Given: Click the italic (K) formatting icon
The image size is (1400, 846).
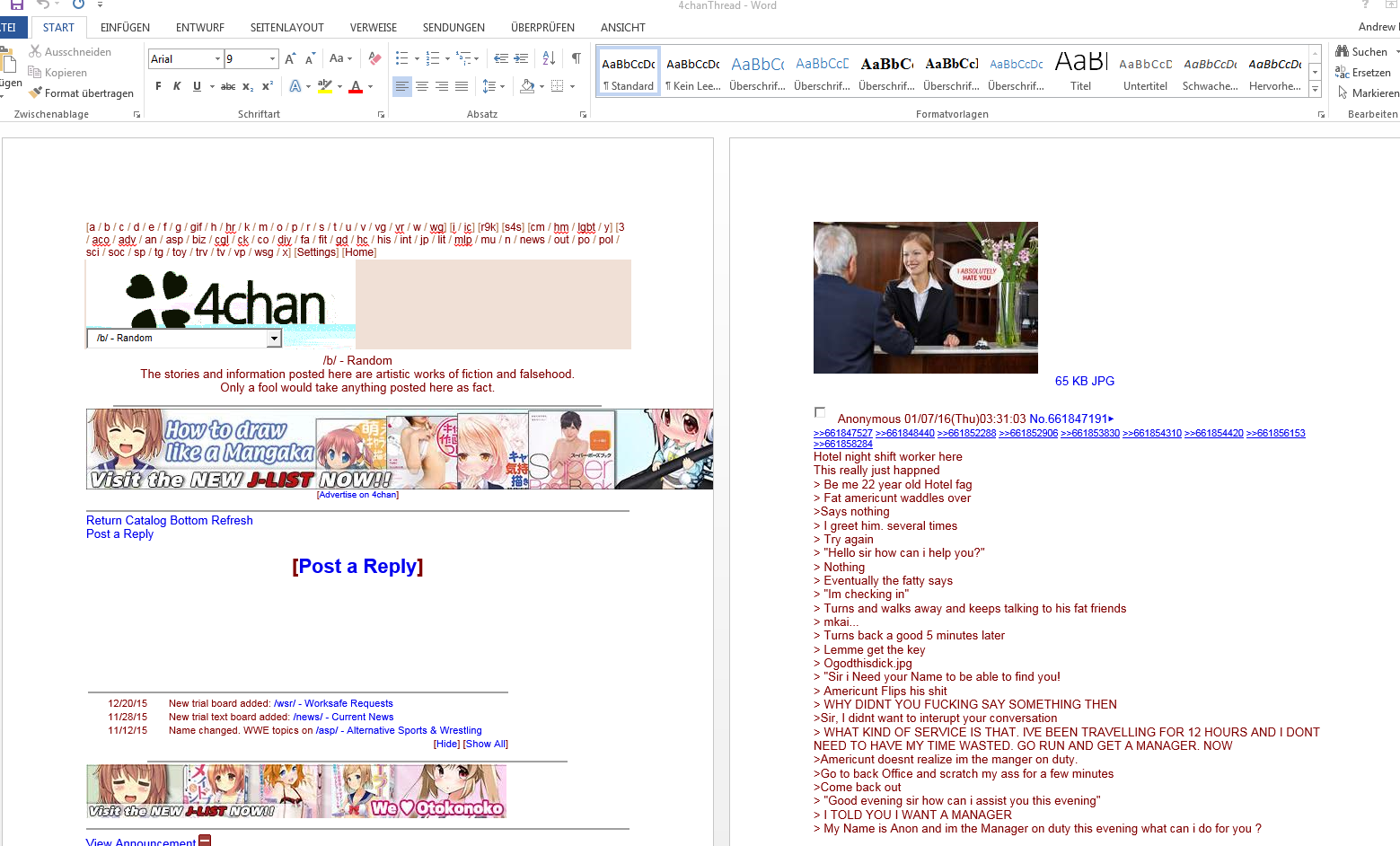Looking at the screenshot, I should pos(177,86).
